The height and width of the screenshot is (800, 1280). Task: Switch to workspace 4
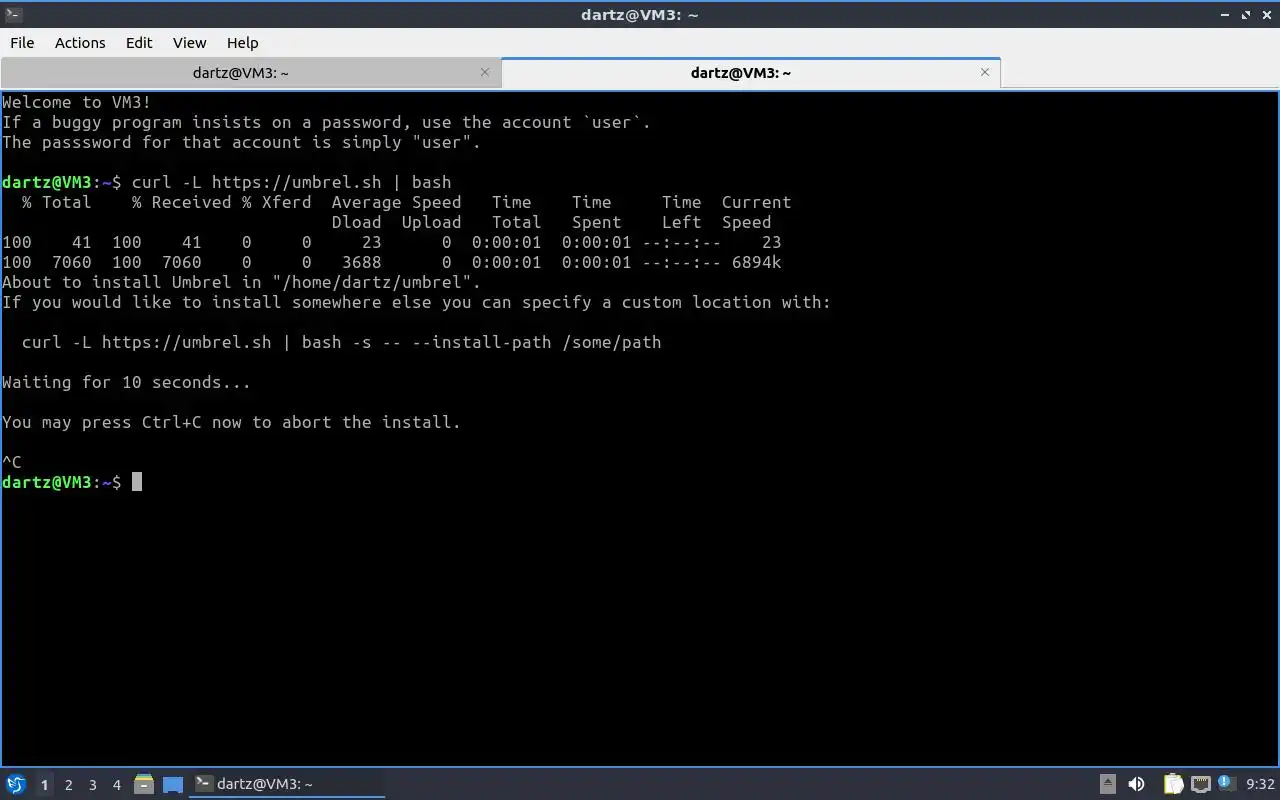[x=116, y=785]
